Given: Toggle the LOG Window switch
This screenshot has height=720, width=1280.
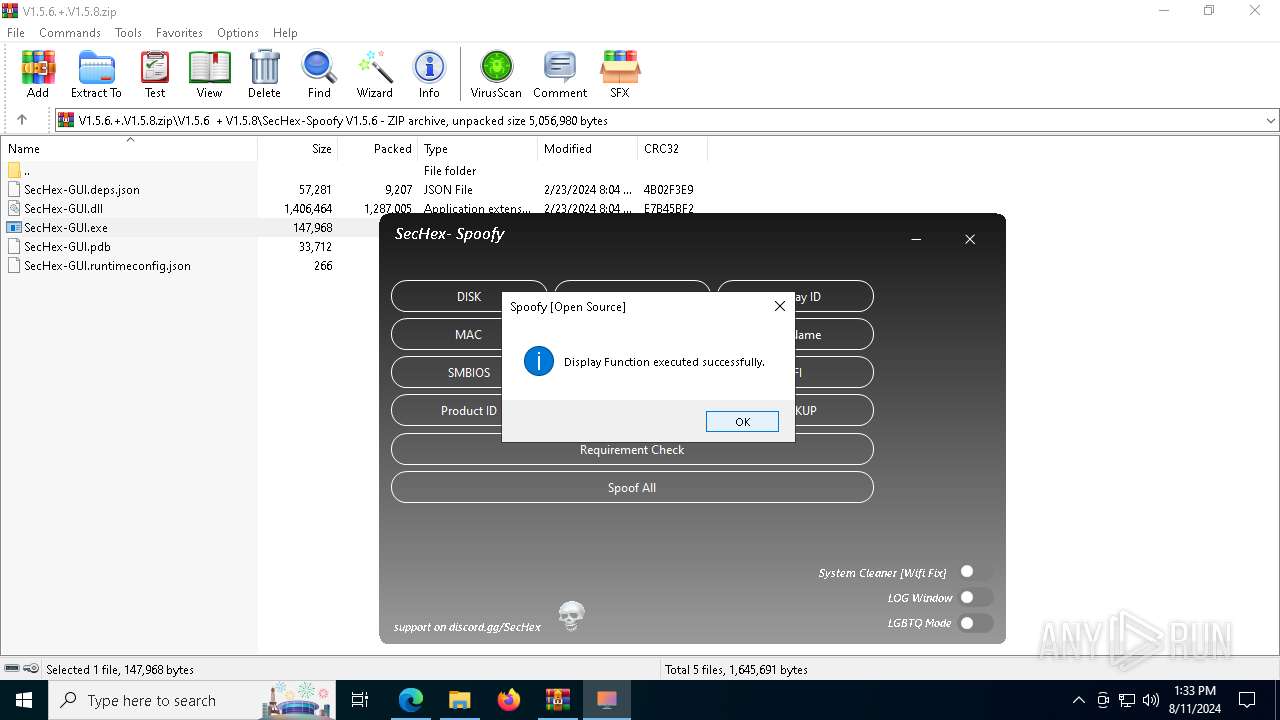Looking at the screenshot, I should [x=975, y=597].
